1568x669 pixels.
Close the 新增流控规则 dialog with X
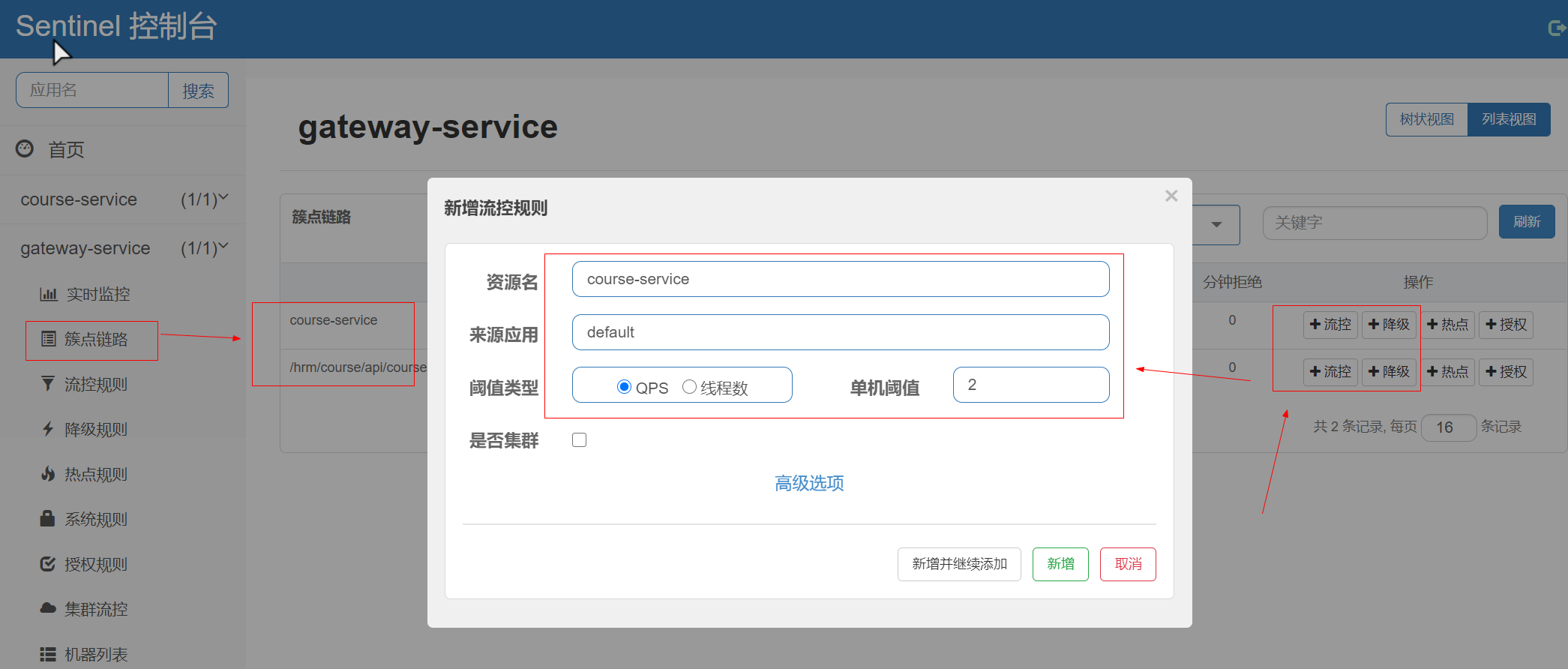coord(1171,196)
